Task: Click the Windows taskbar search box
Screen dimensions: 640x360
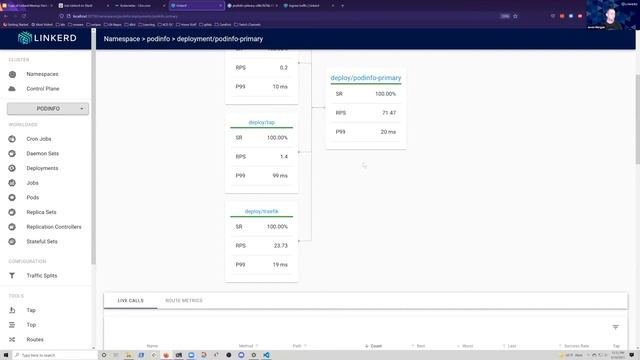Action: pyautogui.click(x=56, y=355)
